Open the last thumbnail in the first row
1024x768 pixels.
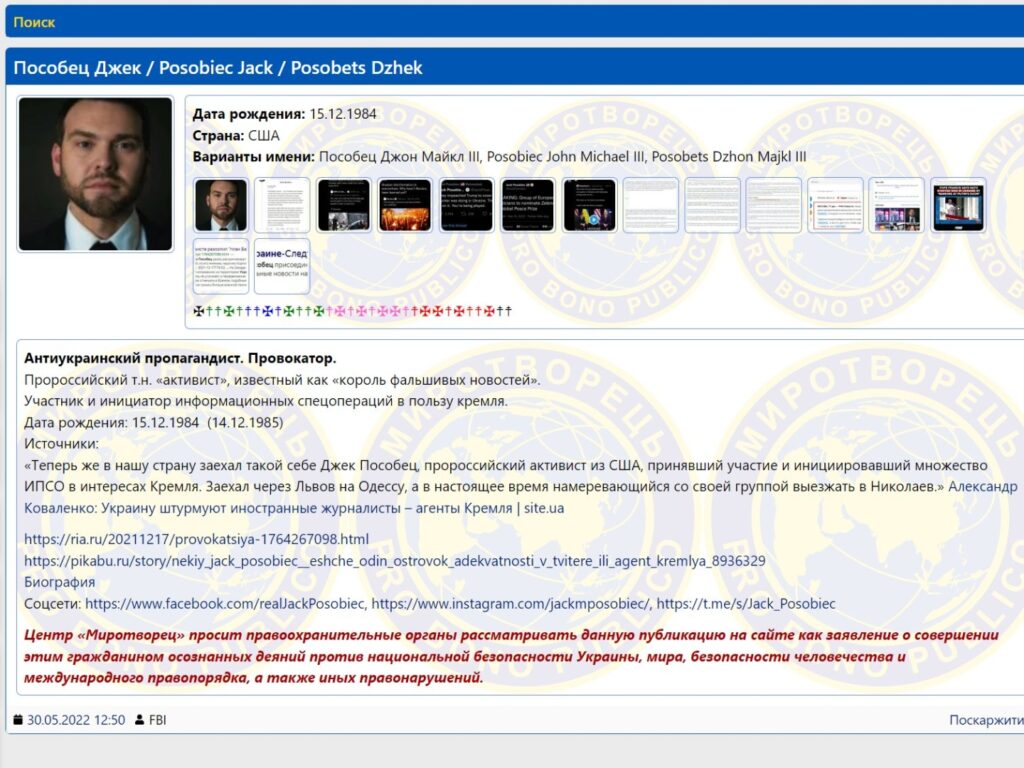957,205
